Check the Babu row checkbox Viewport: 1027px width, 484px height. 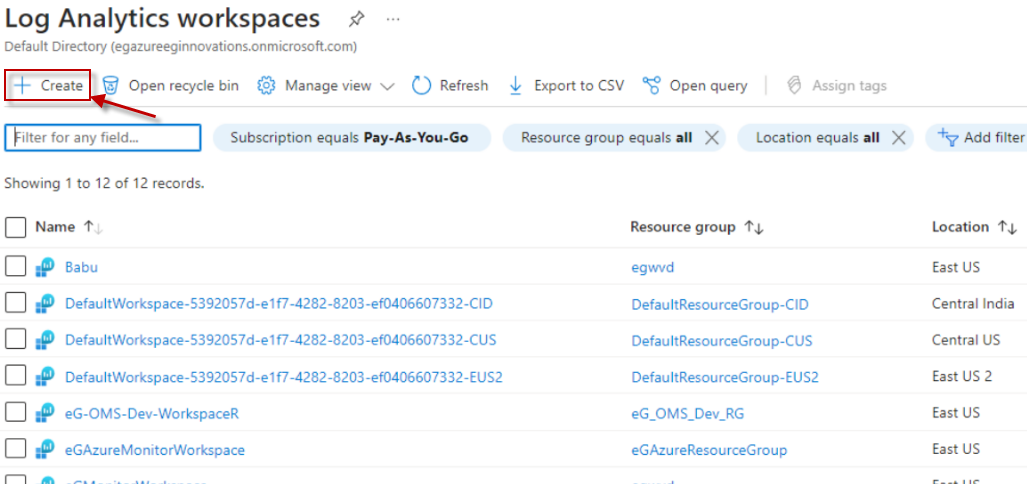16,267
